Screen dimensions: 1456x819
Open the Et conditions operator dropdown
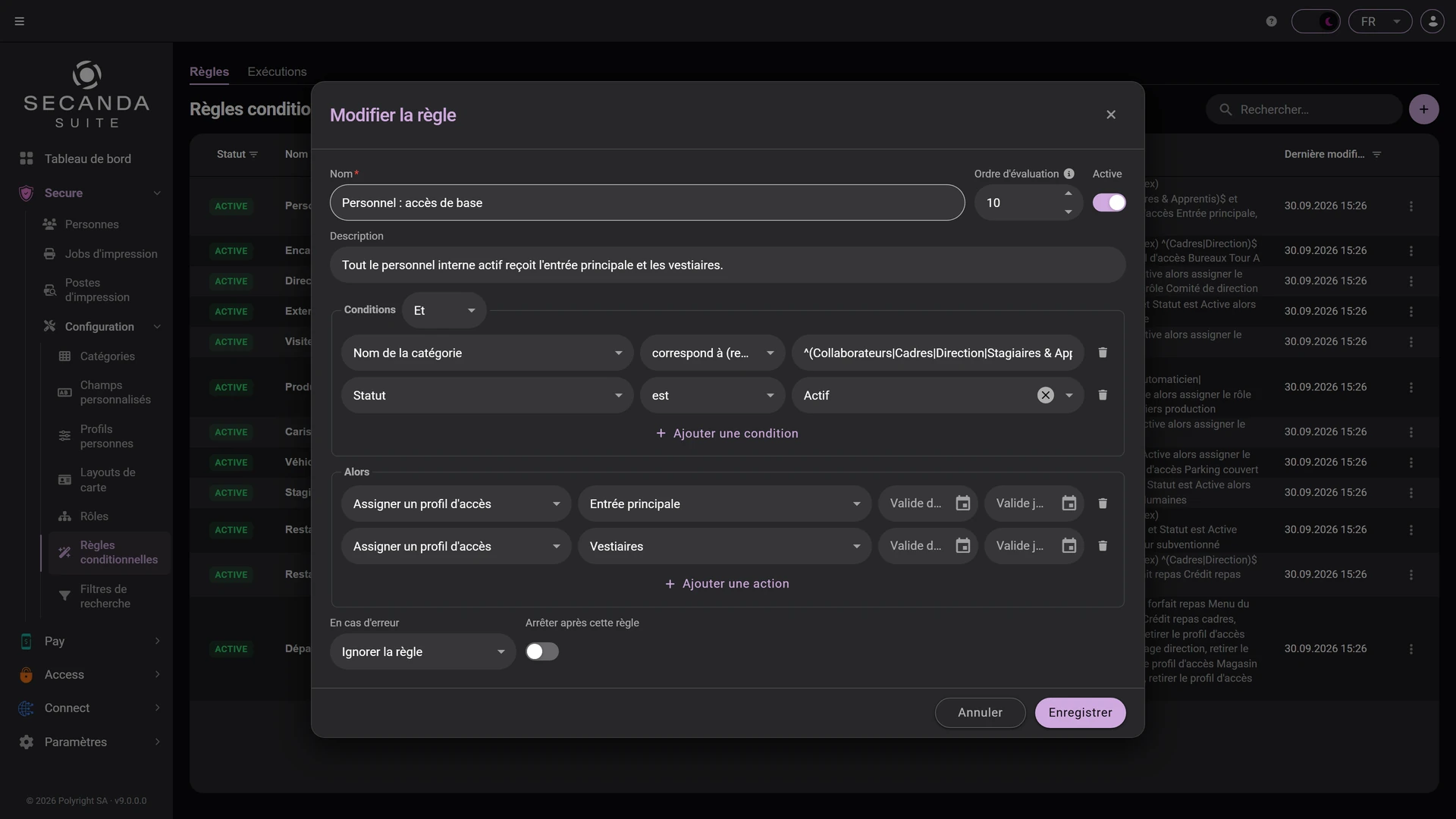point(444,310)
